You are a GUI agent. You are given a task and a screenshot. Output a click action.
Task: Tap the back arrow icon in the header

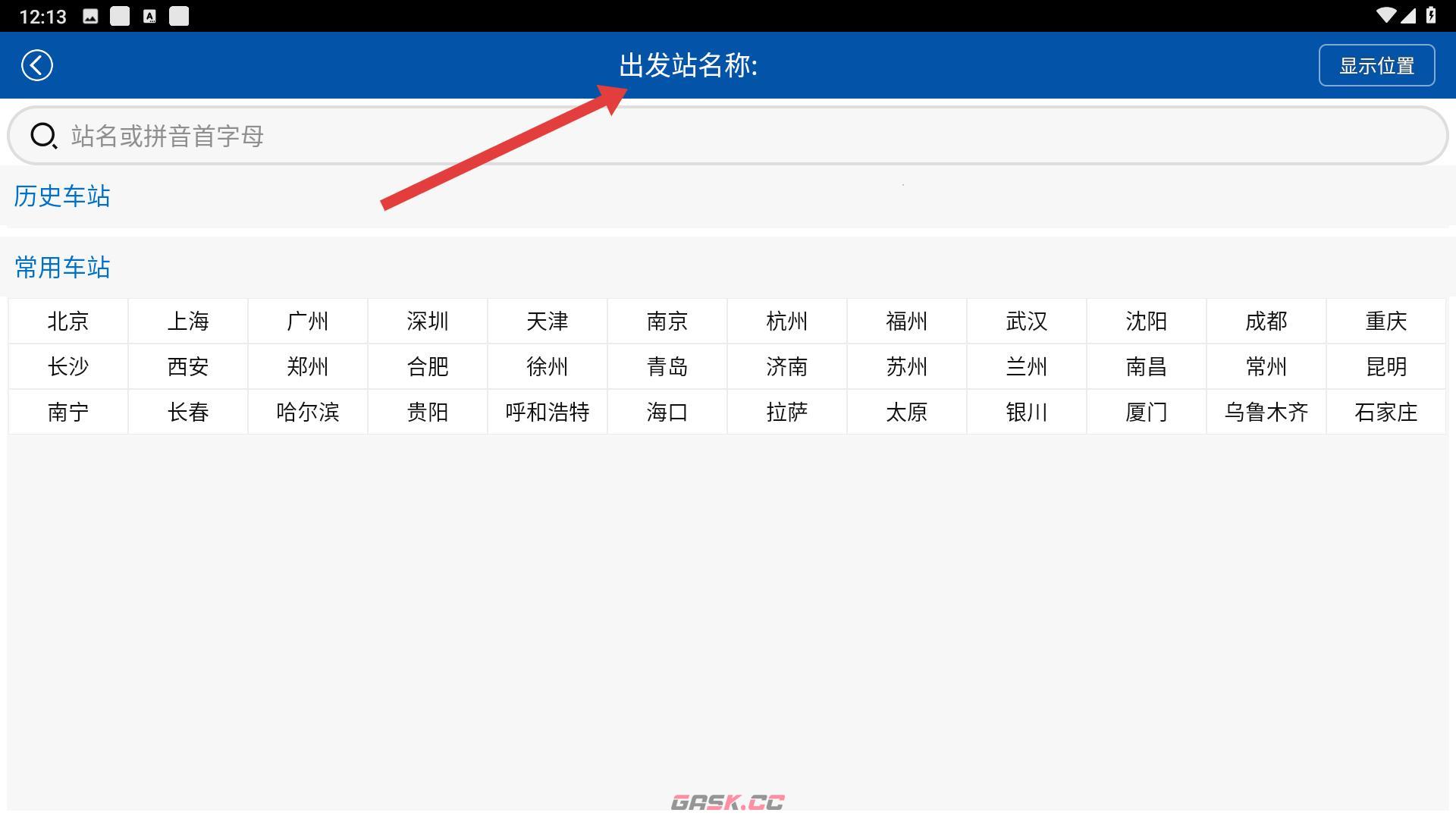point(36,65)
